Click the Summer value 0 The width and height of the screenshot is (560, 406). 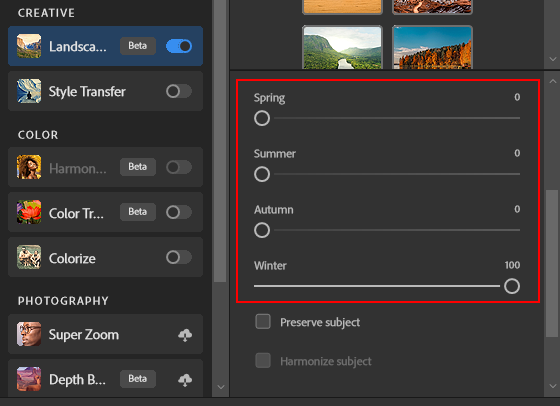[x=517, y=153]
